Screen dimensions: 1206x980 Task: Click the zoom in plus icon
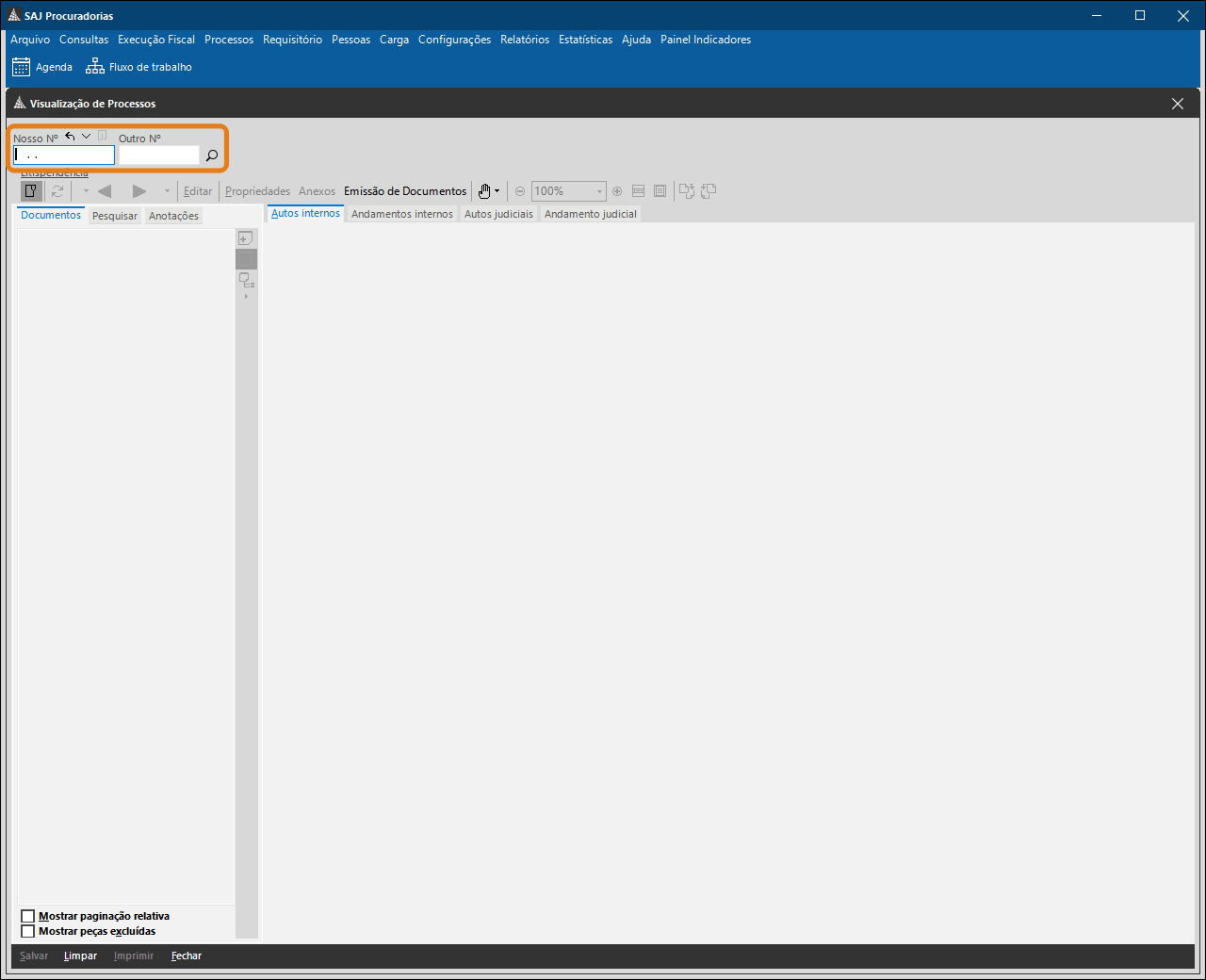click(617, 191)
